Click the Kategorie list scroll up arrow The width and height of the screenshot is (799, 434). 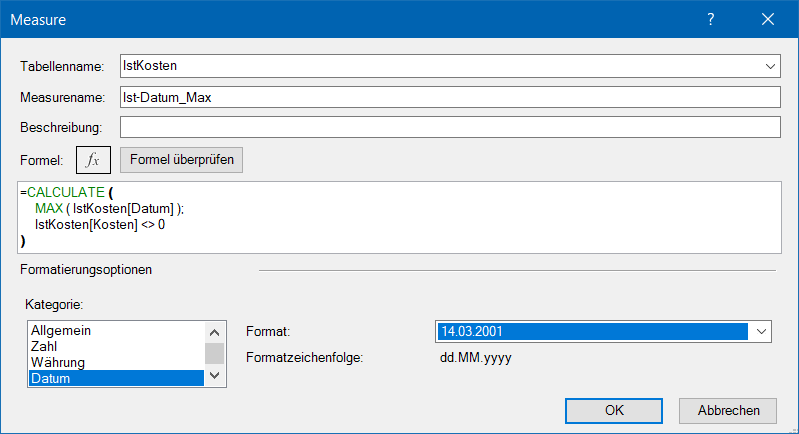[x=214, y=331]
